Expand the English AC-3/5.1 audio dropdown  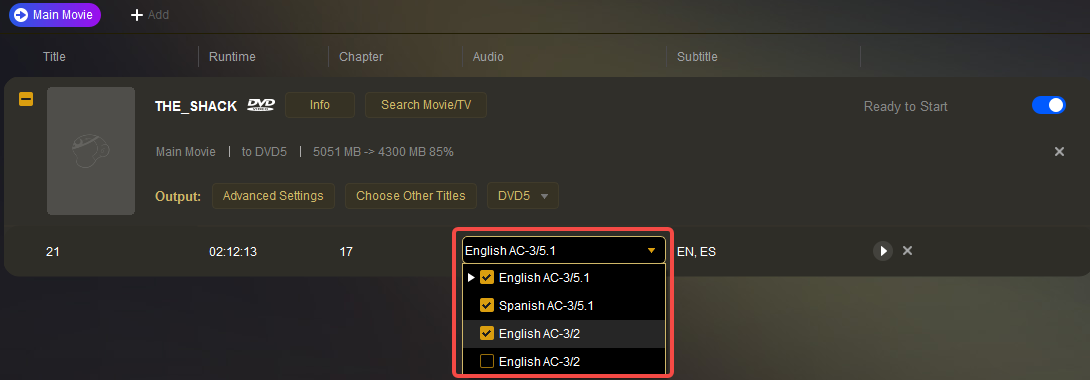coord(564,251)
